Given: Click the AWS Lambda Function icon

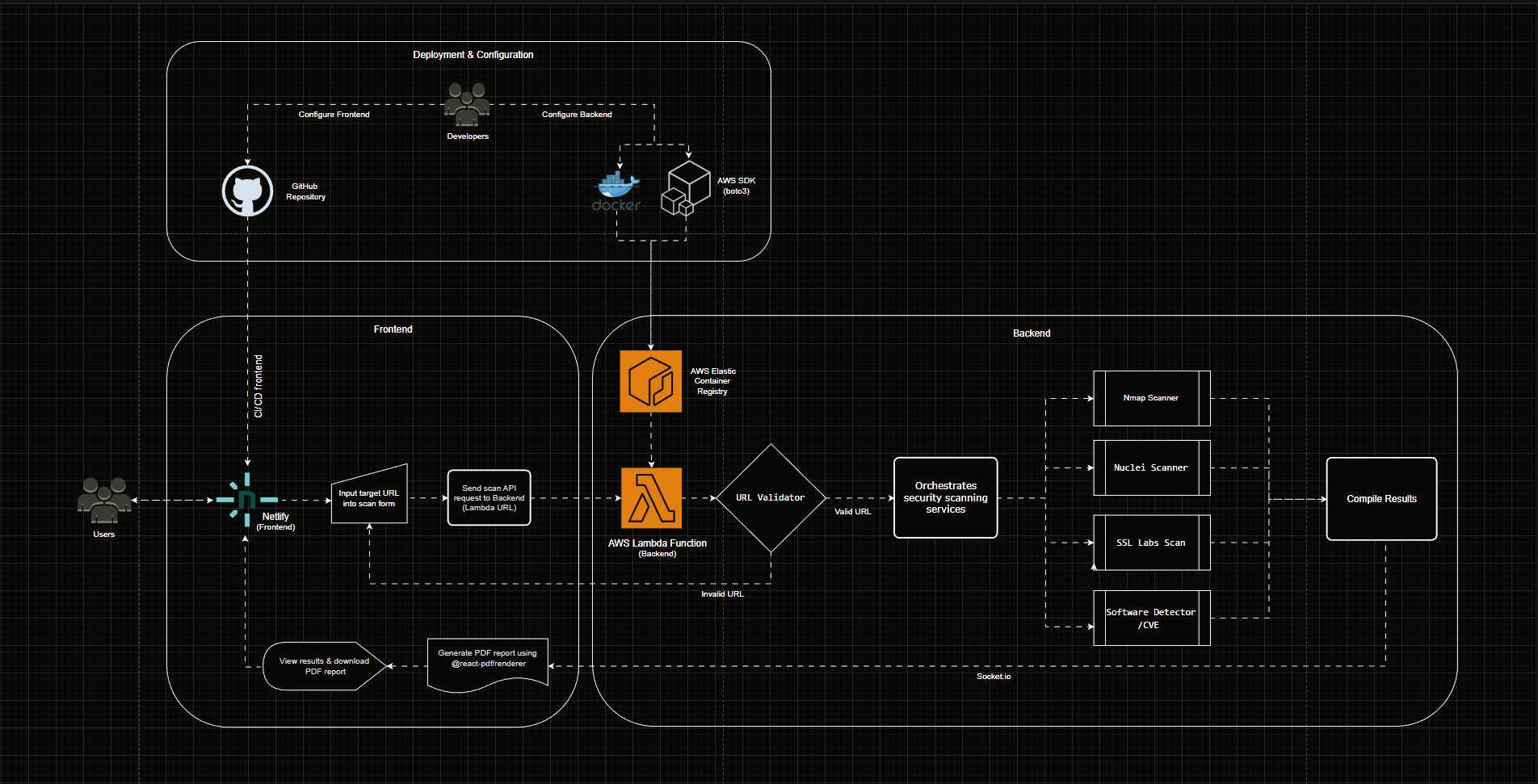Looking at the screenshot, I should click(651, 498).
